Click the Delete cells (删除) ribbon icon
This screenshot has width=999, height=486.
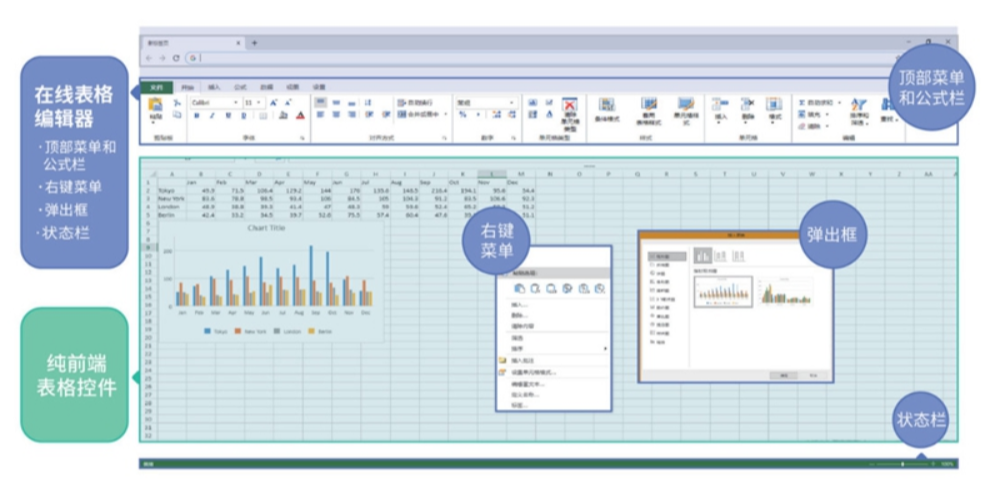747,110
